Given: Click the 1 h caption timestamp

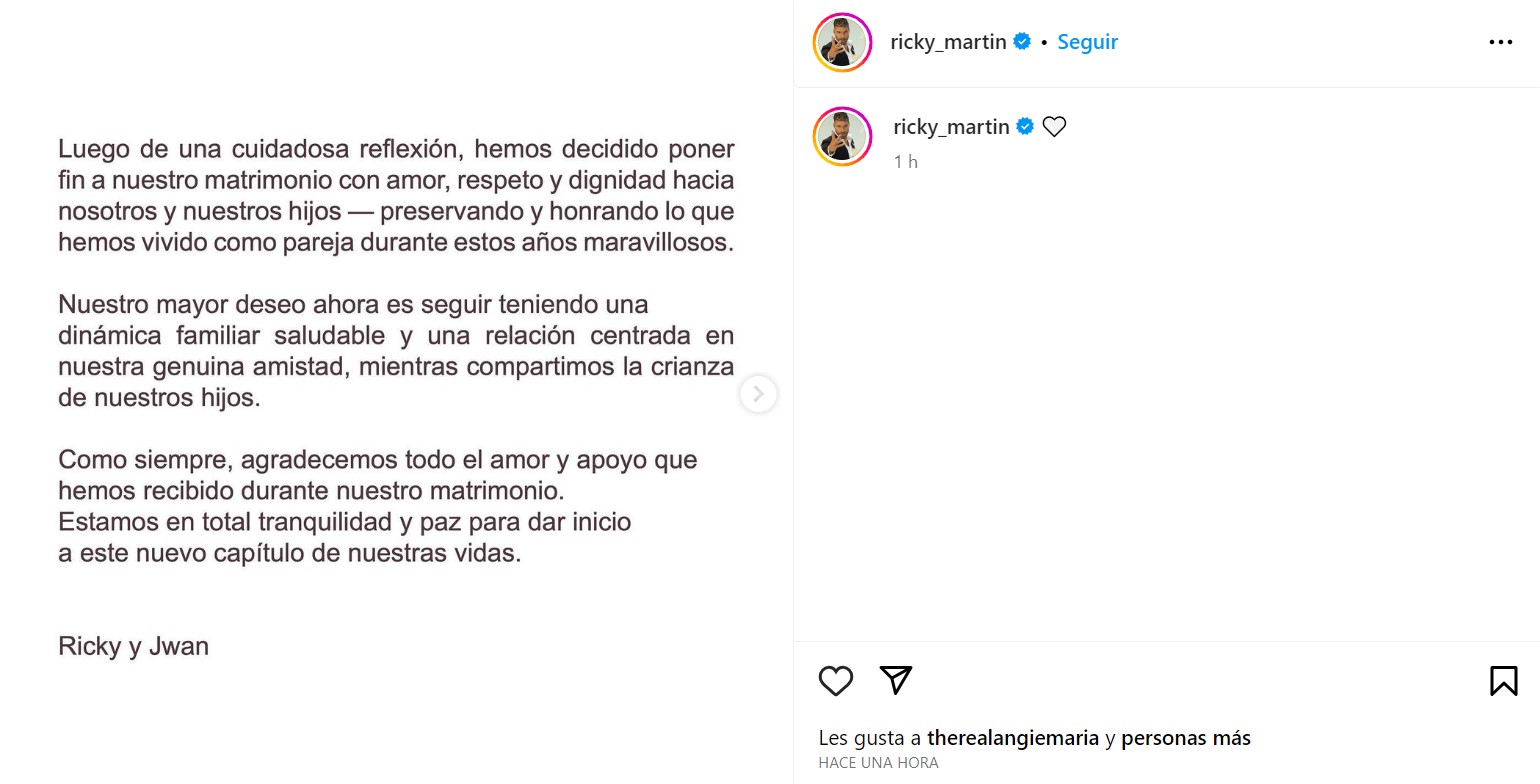Looking at the screenshot, I should (x=906, y=162).
